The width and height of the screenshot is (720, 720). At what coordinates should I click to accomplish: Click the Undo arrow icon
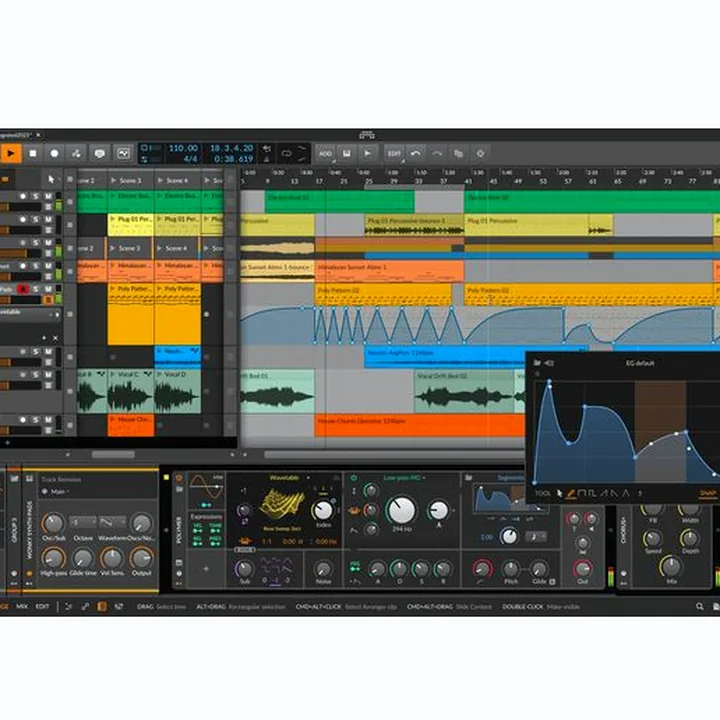pos(416,154)
